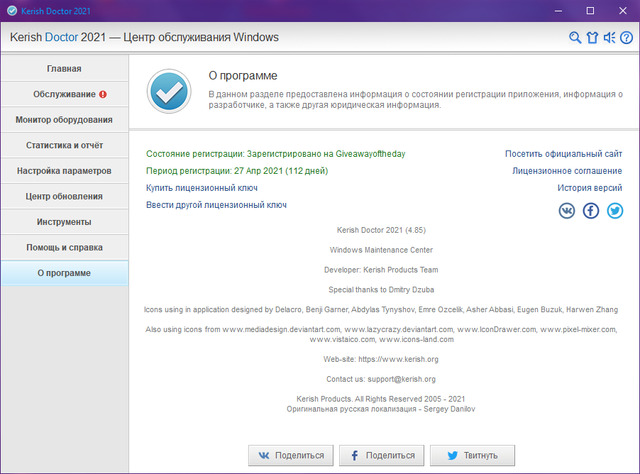The height and width of the screenshot is (474, 640).
Task: Select Центр обновления in sidebar
Action: tap(64, 196)
